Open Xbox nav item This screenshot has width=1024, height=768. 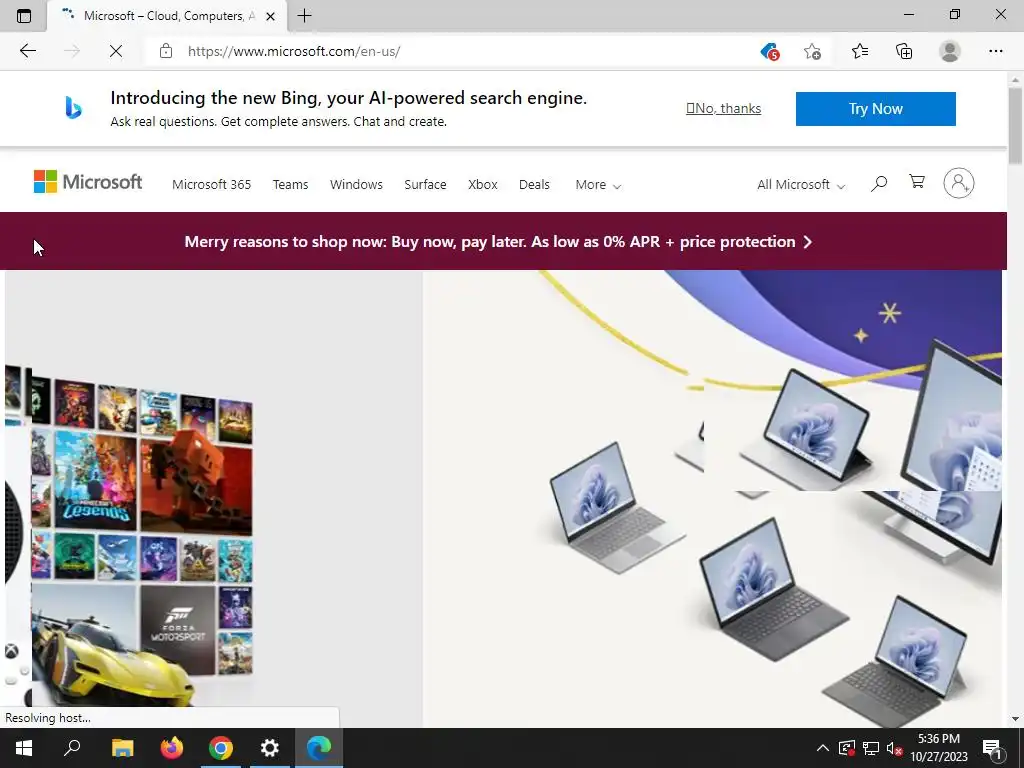click(483, 185)
